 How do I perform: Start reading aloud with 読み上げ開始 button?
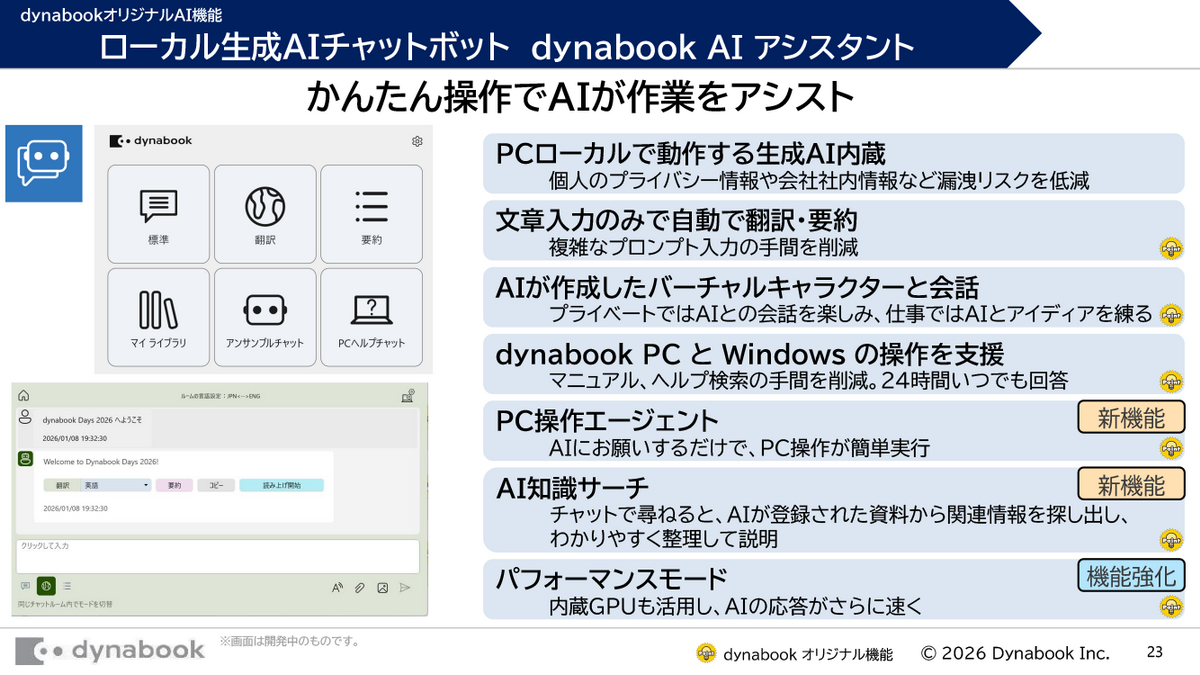tap(280, 485)
